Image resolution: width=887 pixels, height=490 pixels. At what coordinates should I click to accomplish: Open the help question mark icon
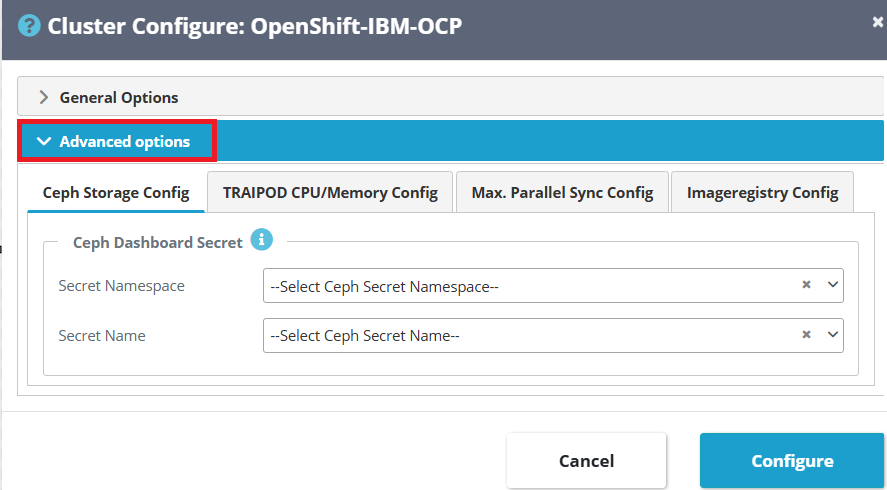[x=29, y=26]
